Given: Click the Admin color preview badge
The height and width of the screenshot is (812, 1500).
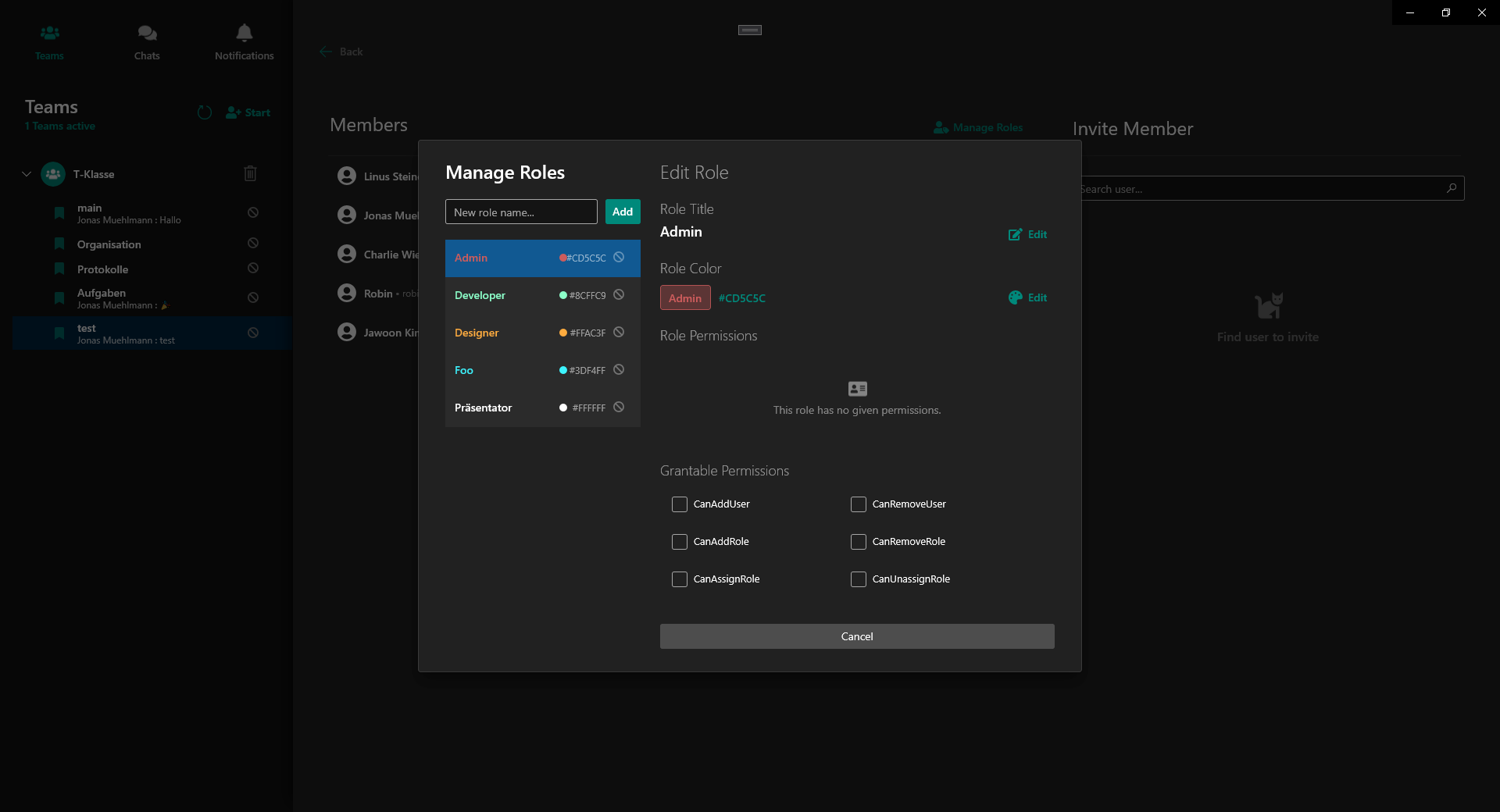Looking at the screenshot, I should click(685, 298).
